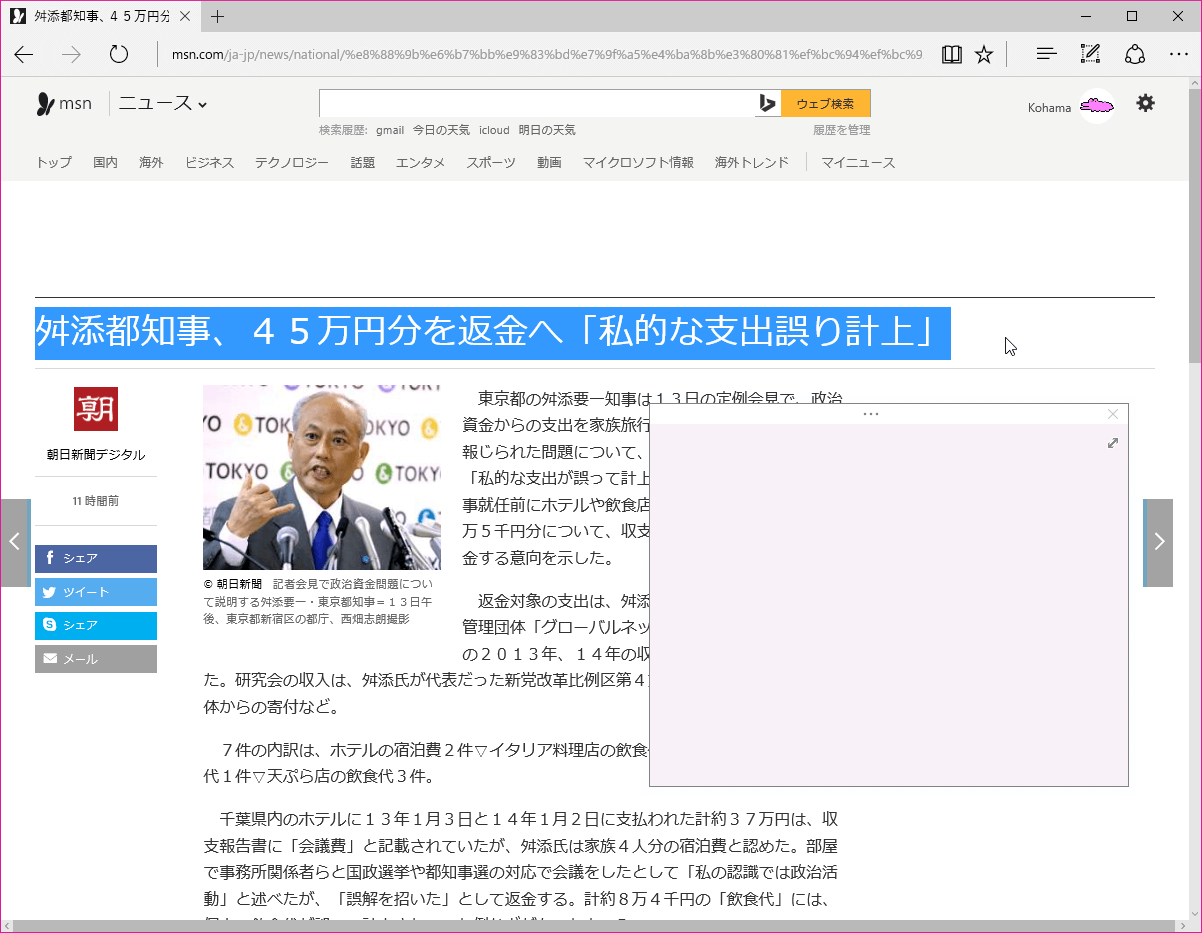The height and width of the screenshot is (933, 1202).
Task: Go to the 動画 section
Action: pos(549,162)
